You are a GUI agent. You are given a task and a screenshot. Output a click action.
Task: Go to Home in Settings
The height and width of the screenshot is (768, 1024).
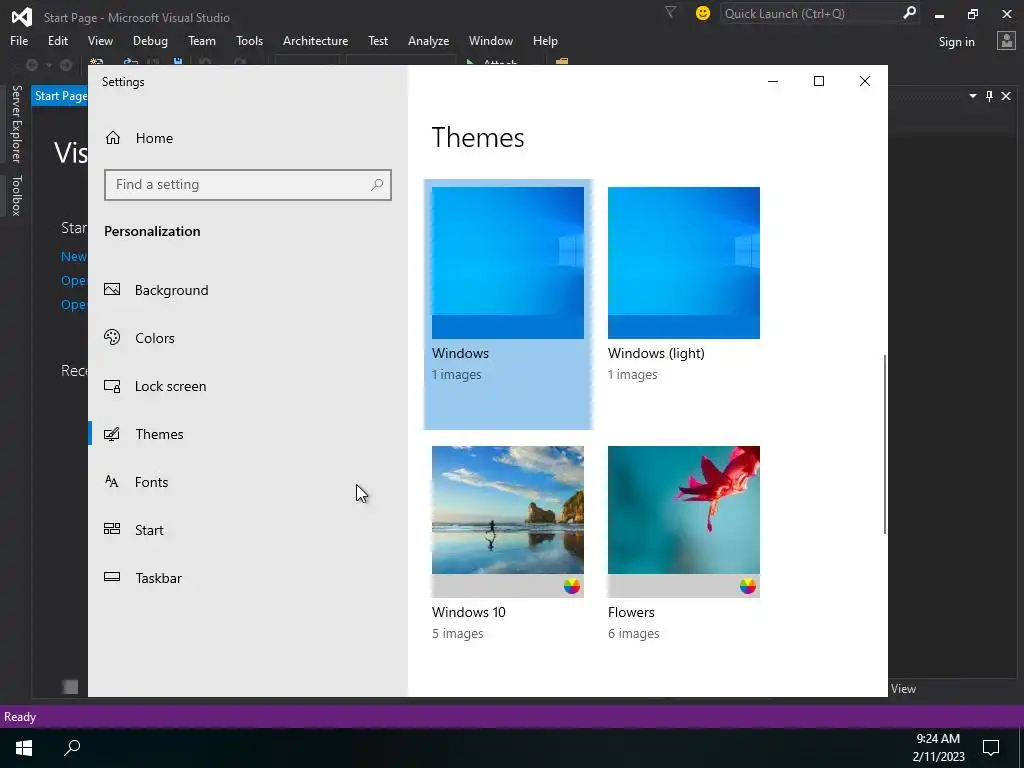[248, 138]
